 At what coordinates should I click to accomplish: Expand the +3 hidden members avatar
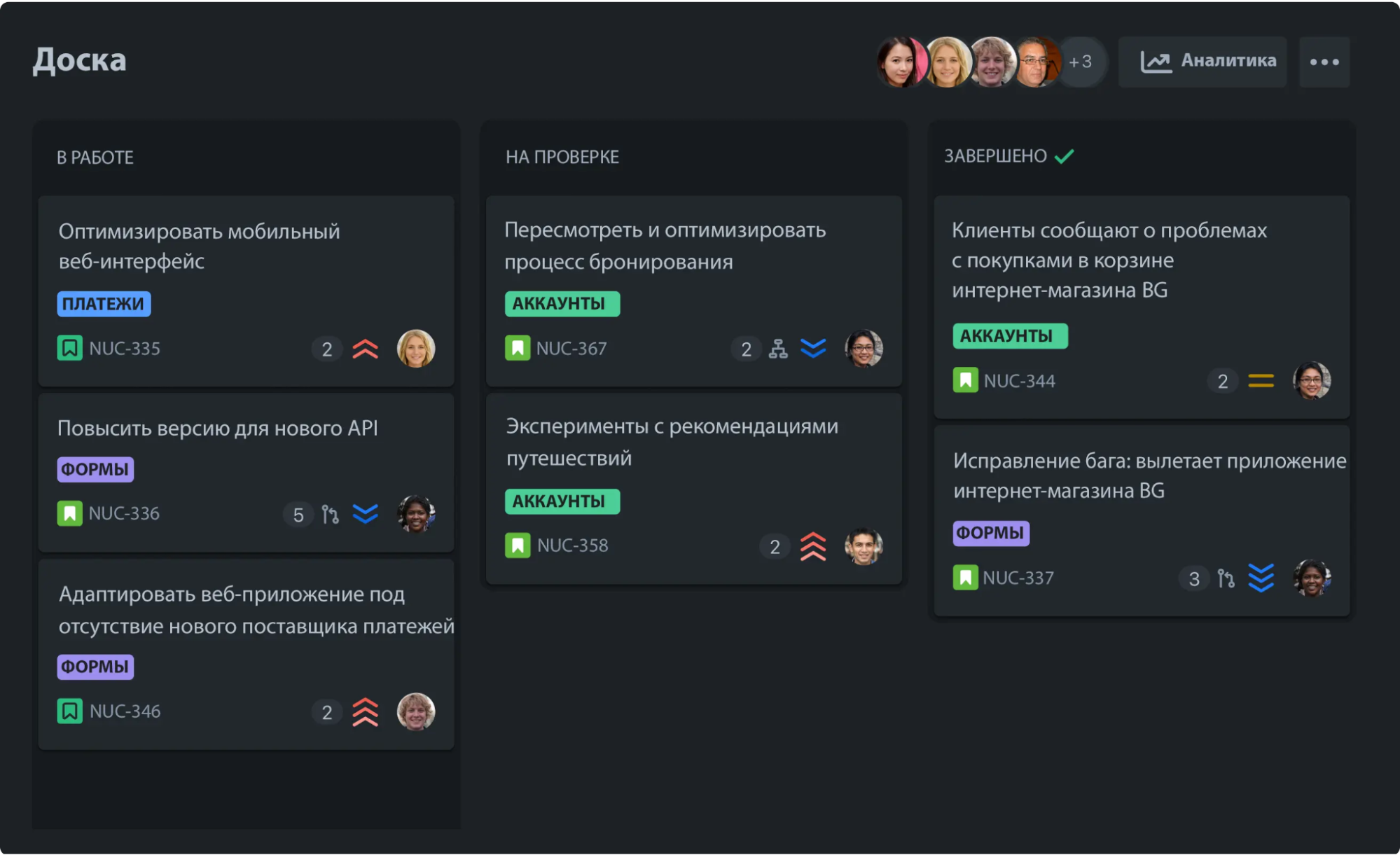(1081, 62)
